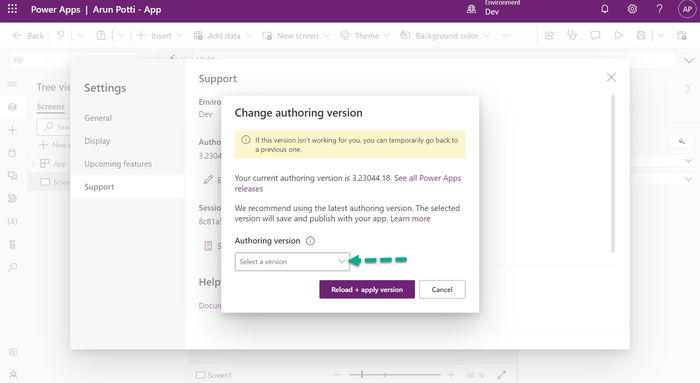Expand the Add data dropdown
Image resolution: width=700 pixels, height=383 pixels.
pyautogui.click(x=249, y=35)
